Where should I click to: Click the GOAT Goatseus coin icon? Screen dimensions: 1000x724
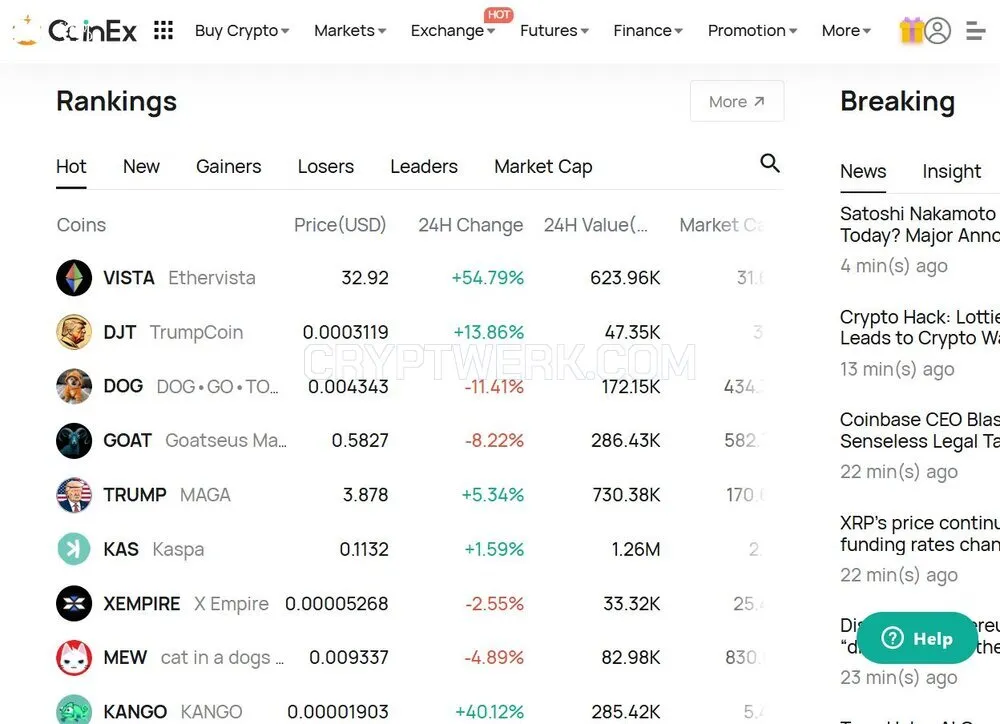coord(74,440)
